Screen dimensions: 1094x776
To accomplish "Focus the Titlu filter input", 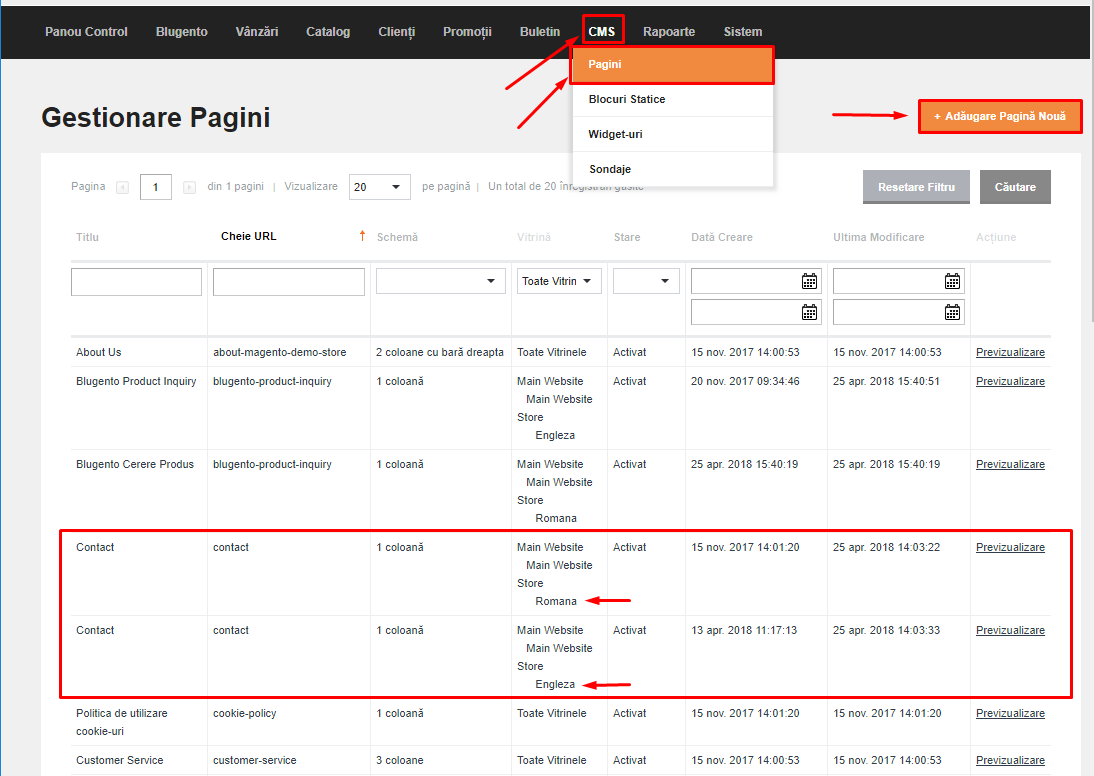I will click(136, 281).
